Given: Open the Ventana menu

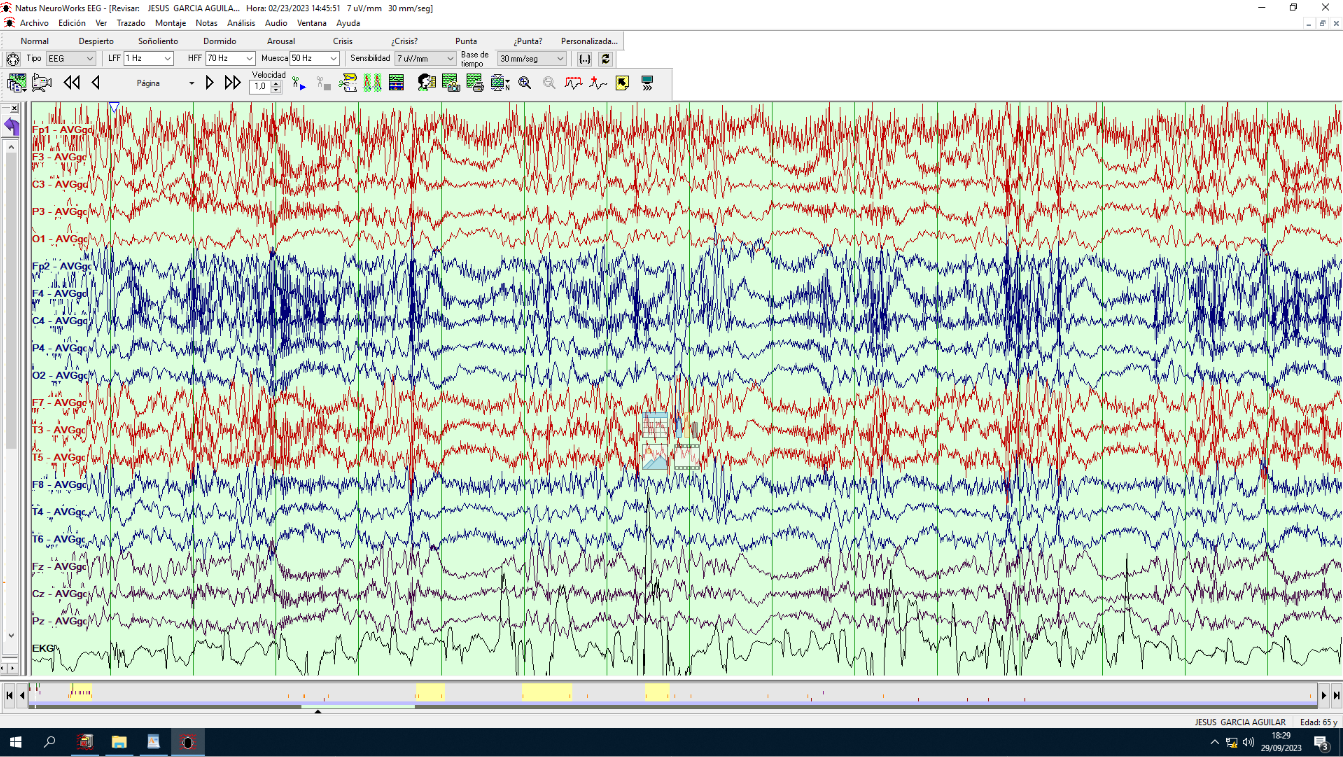Looking at the screenshot, I should click(x=312, y=23).
